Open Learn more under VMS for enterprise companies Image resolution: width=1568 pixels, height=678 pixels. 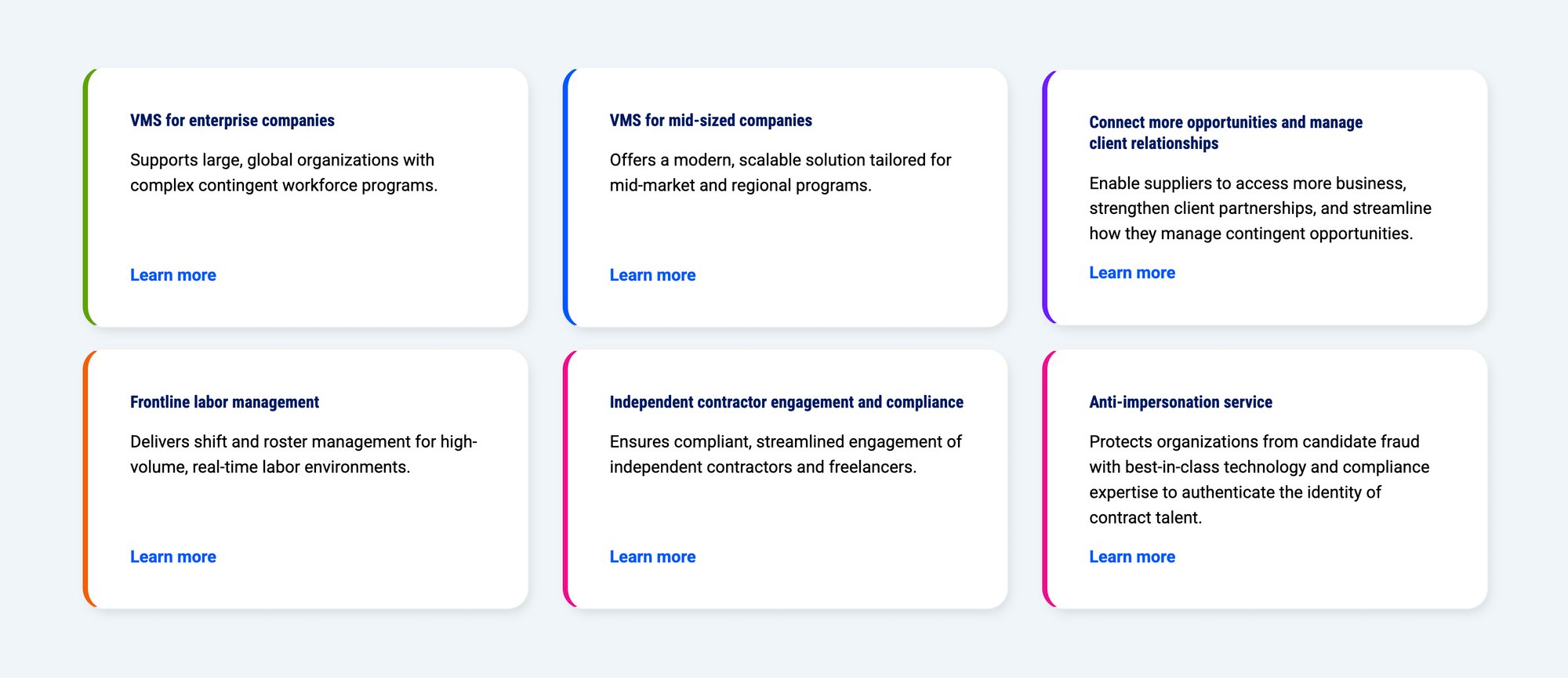pos(172,275)
